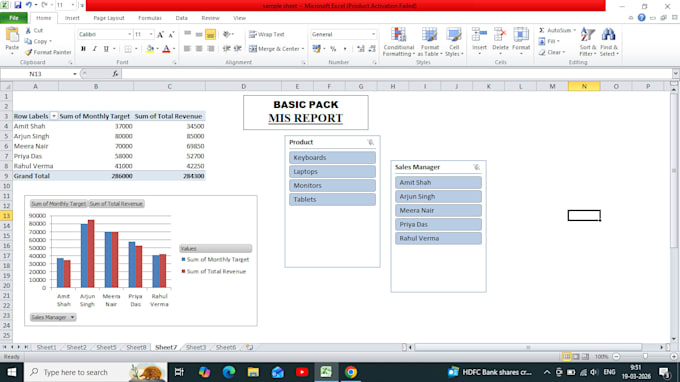The height and width of the screenshot is (382, 680).
Task: Select Amit Shah in Sales Manager slicer
Action: tap(438, 183)
